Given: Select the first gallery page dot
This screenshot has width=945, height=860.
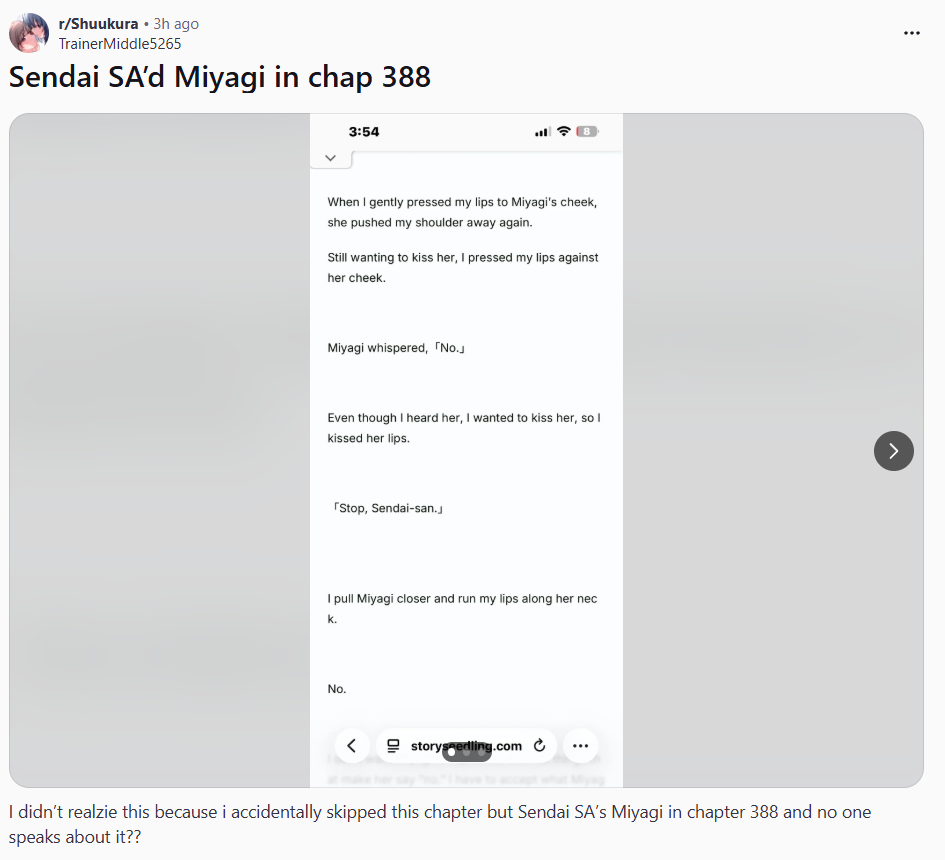Looking at the screenshot, I should [x=451, y=752].
